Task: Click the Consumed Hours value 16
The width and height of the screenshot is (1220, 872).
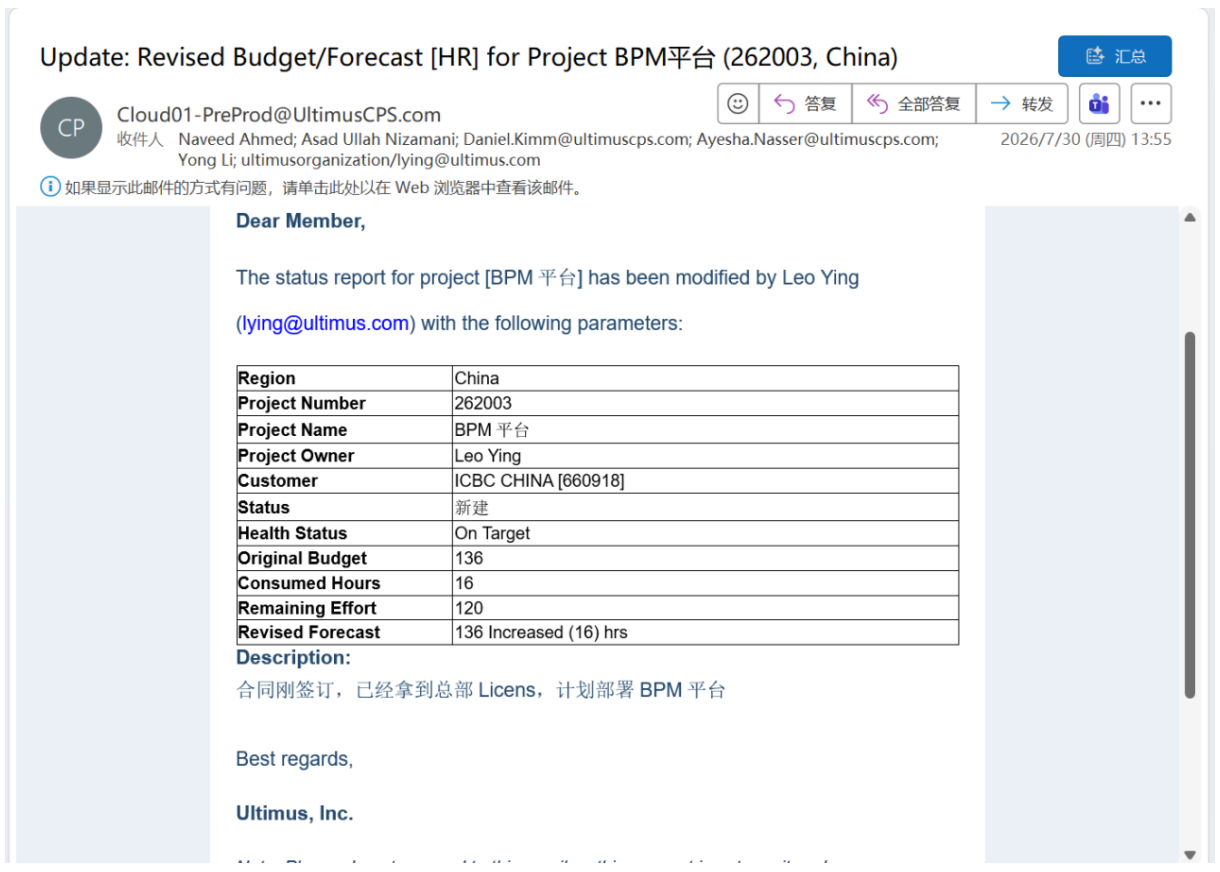Action: click(705, 583)
